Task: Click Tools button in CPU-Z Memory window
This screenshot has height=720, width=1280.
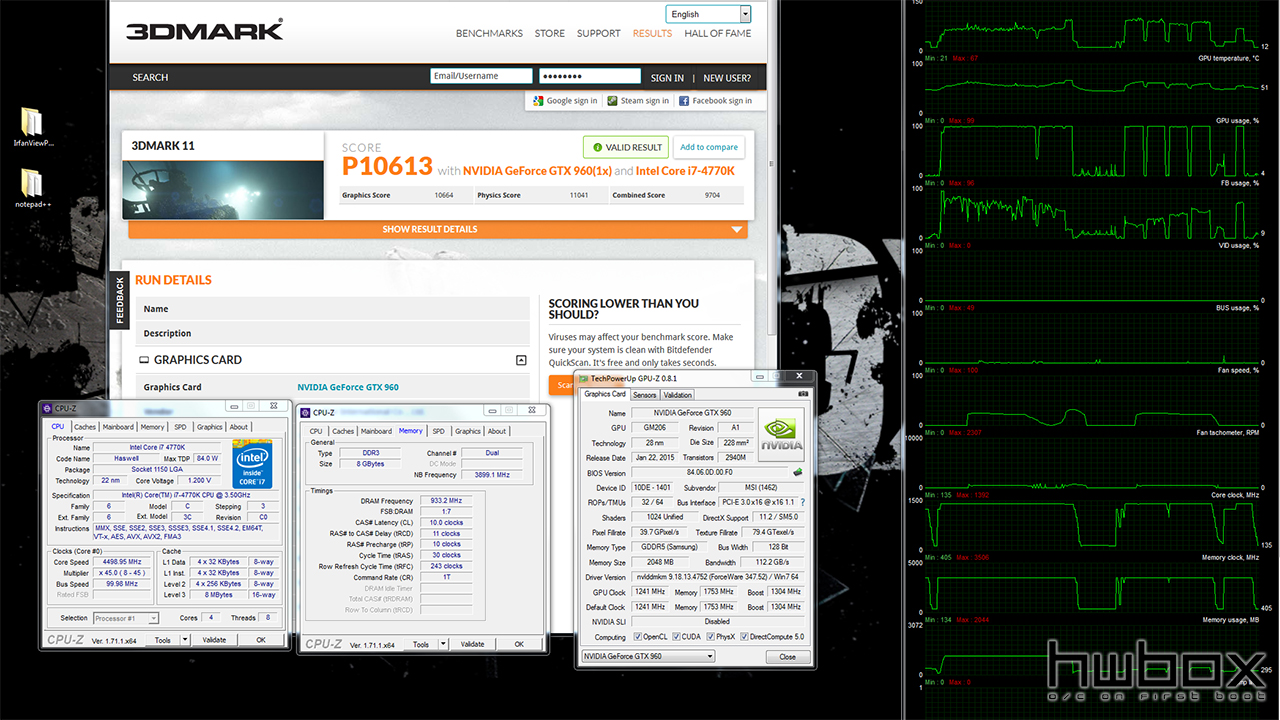Action: click(x=421, y=644)
